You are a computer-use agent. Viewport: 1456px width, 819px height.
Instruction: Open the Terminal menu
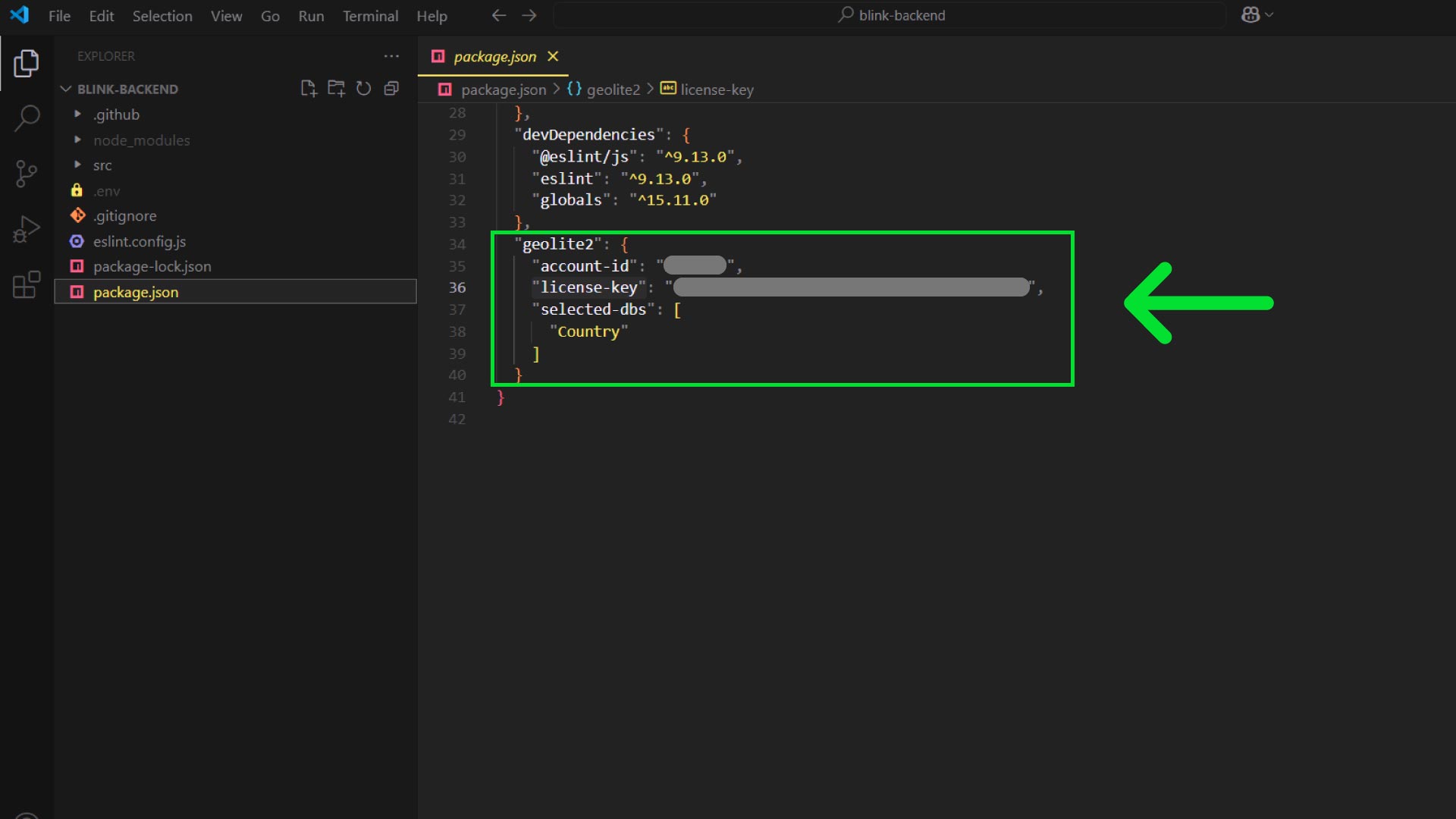[x=370, y=16]
